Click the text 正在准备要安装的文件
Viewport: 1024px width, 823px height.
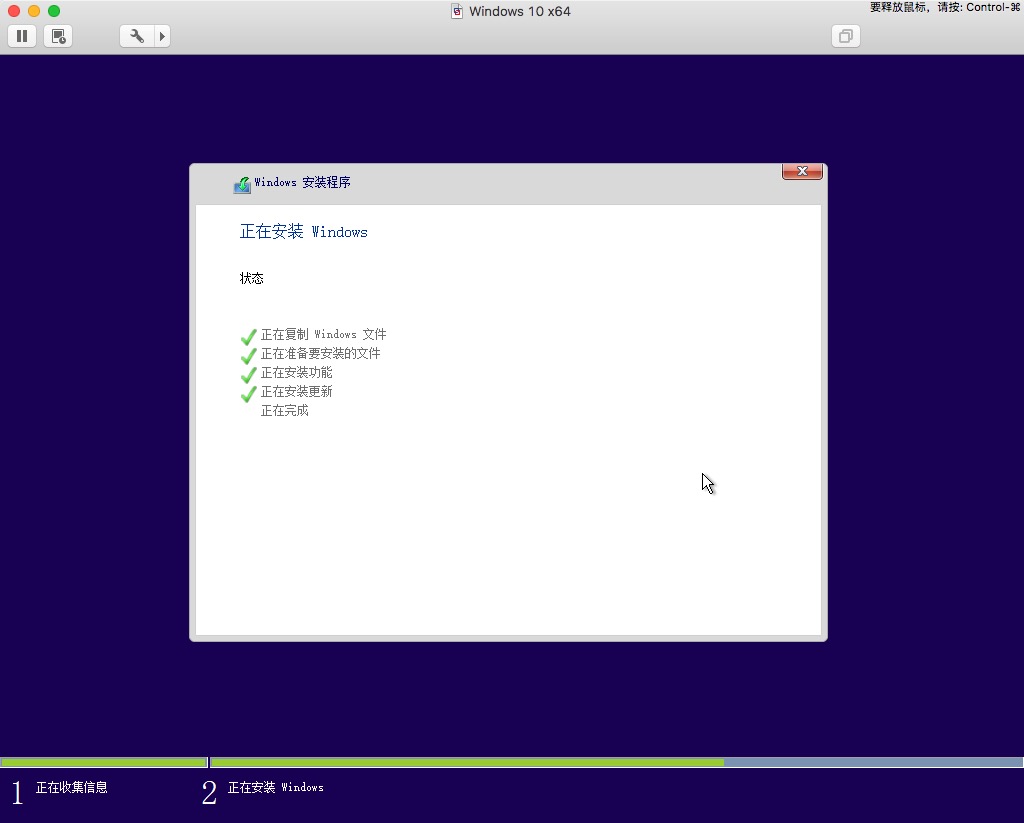coord(320,353)
